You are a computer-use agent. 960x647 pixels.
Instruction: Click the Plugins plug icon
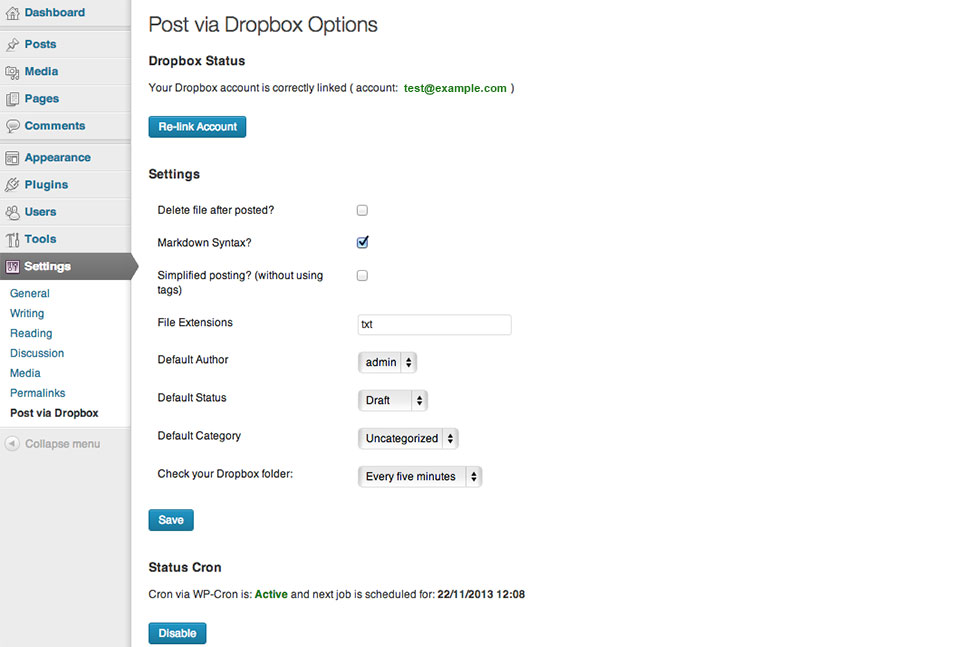12,185
